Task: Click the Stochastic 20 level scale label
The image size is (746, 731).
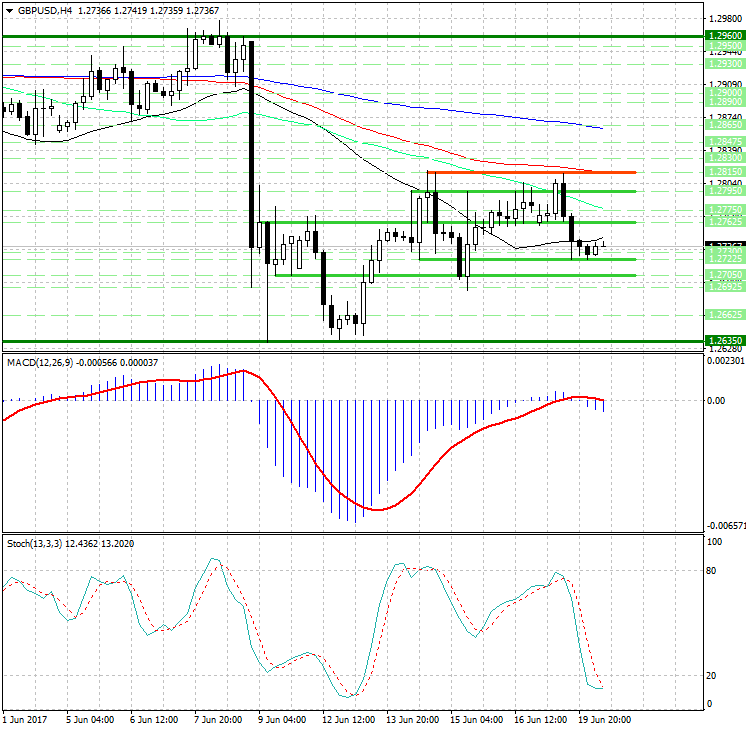Action: (x=714, y=676)
